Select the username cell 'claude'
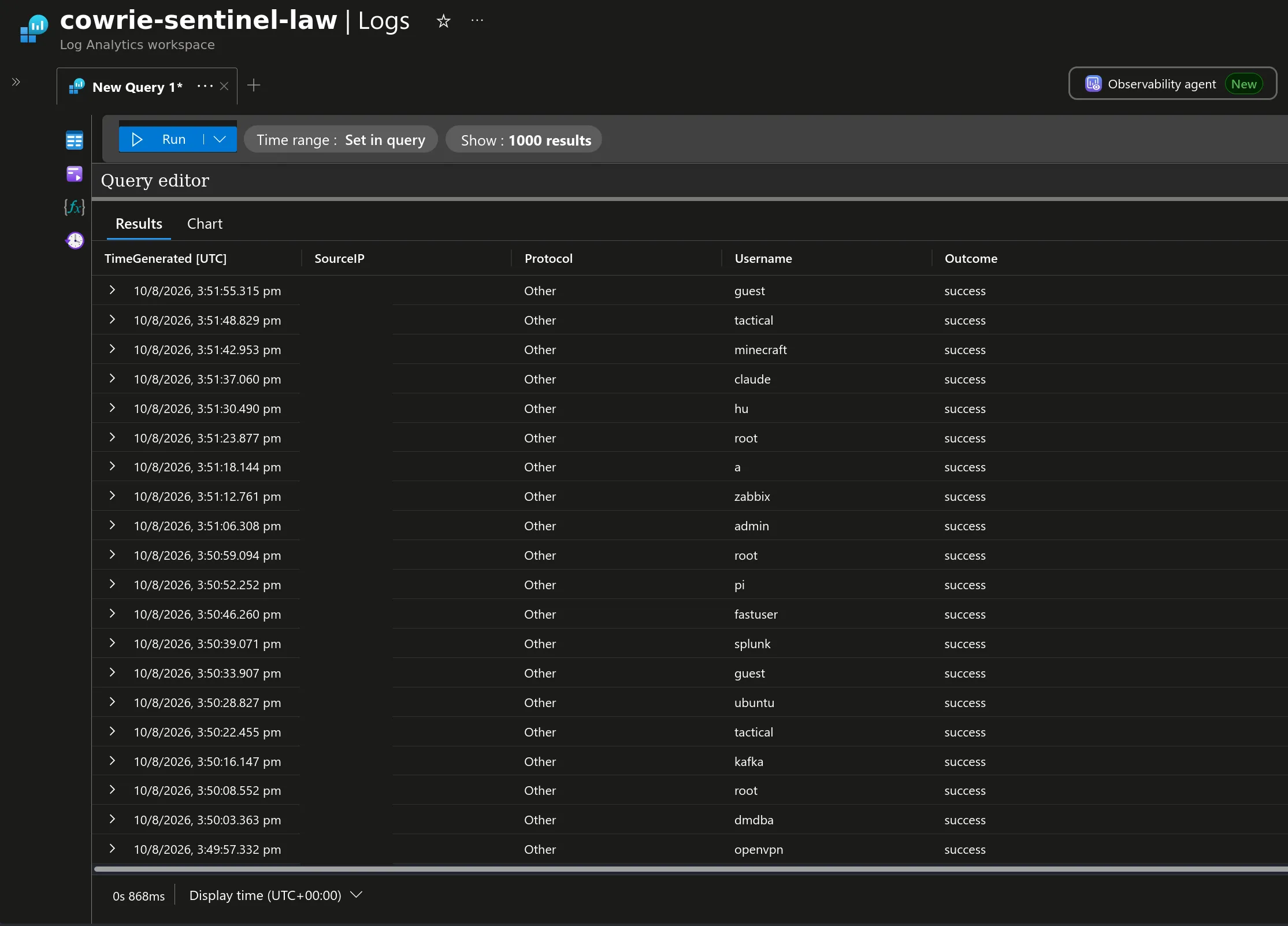This screenshot has height=926, width=1288. (x=752, y=380)
